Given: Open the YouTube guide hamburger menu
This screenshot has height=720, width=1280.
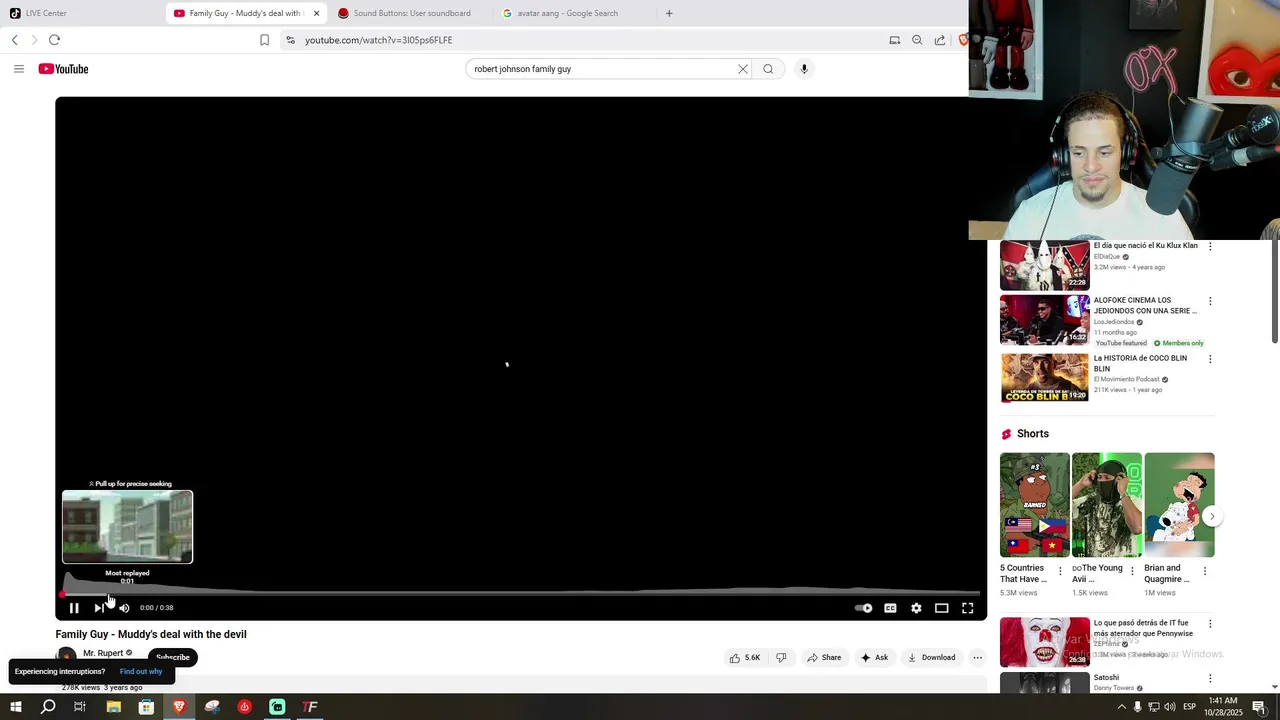Looking at the screenshot, I should [x=19, y=69].
